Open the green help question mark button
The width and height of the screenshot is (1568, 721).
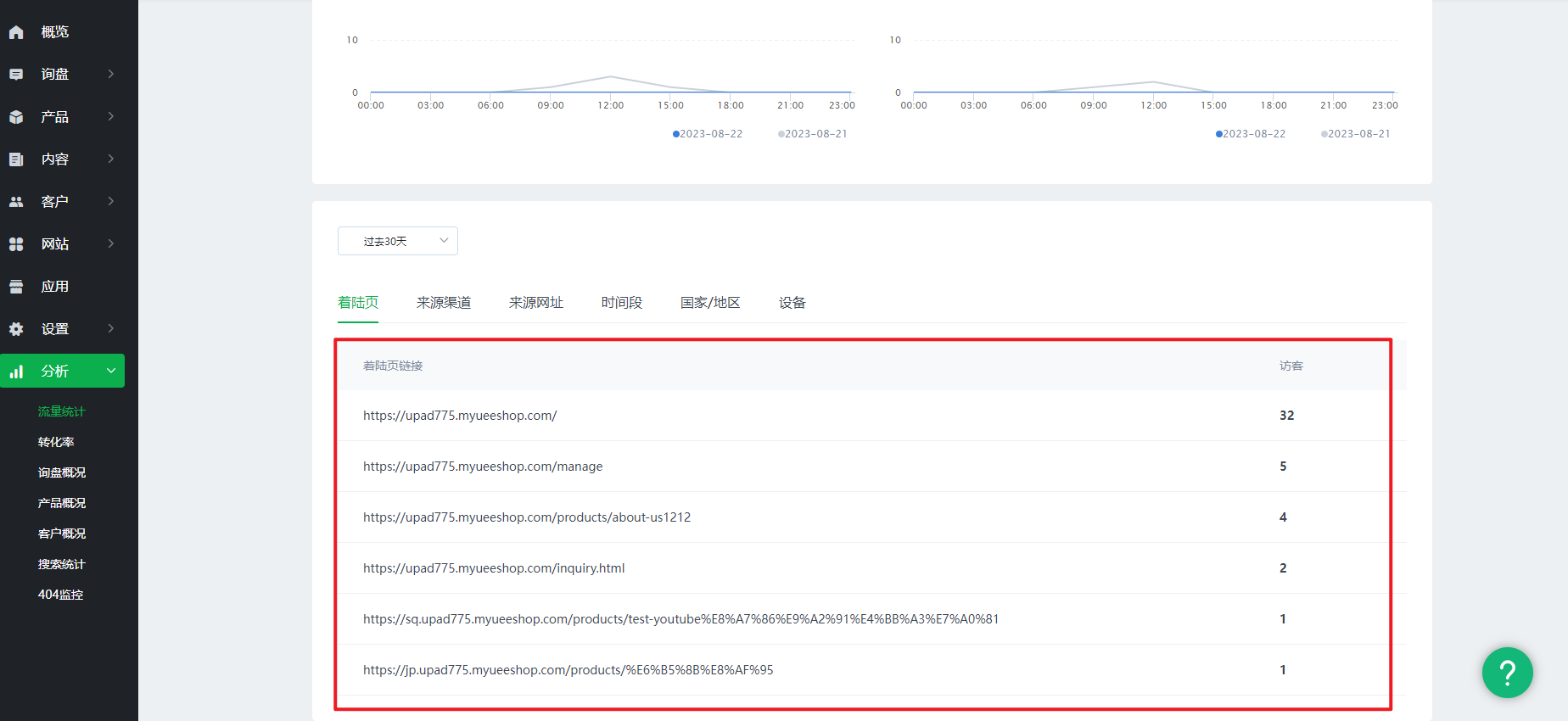tap(1507, 673)
